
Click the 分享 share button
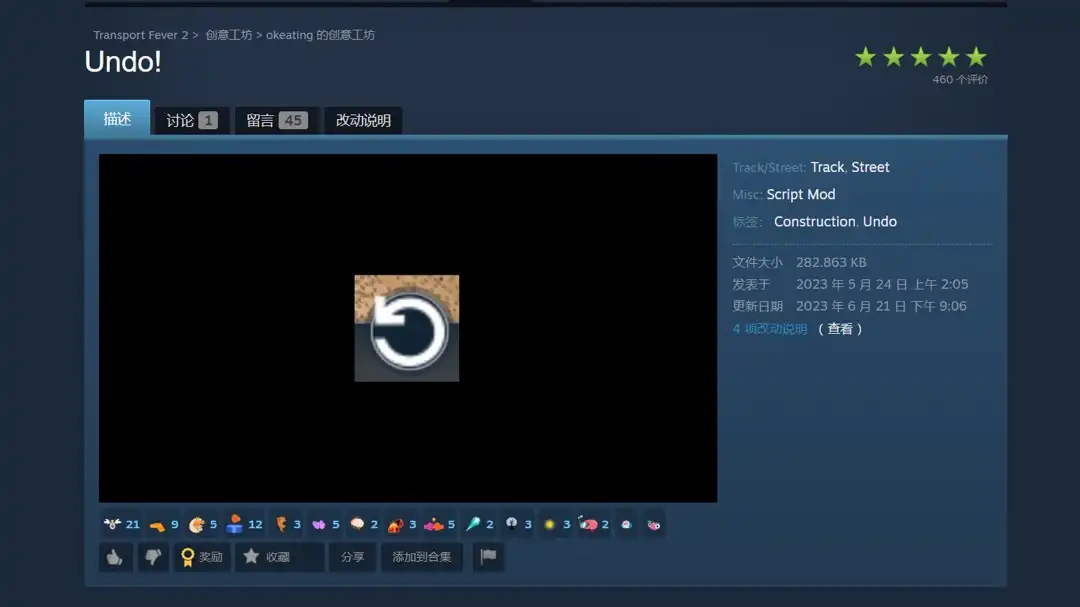352,557
